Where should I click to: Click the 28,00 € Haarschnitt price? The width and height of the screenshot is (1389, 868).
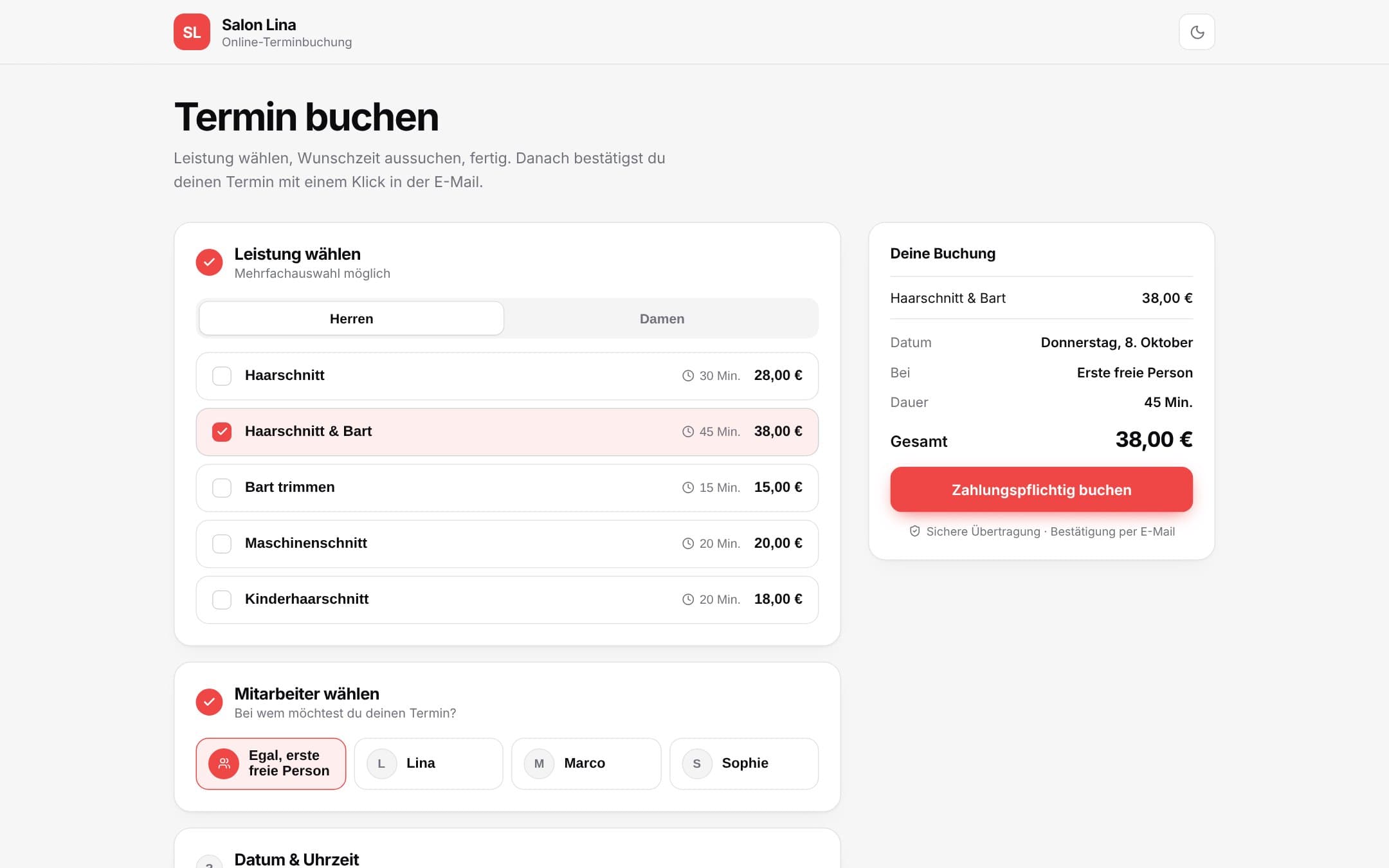click(x=778, y=375)
